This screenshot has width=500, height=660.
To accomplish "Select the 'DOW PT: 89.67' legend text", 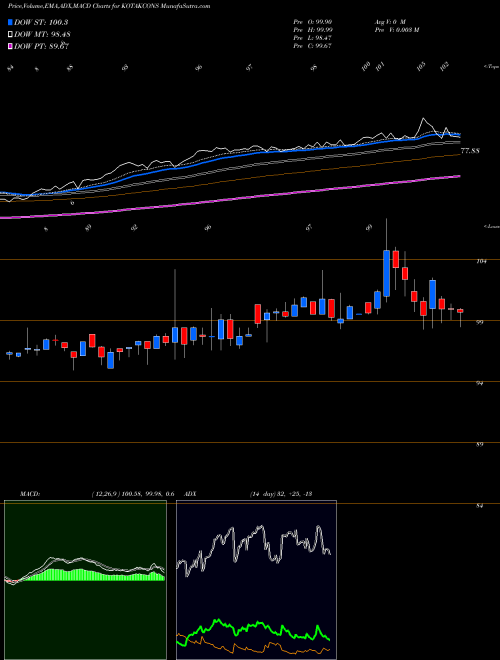I will coord(42,46).
